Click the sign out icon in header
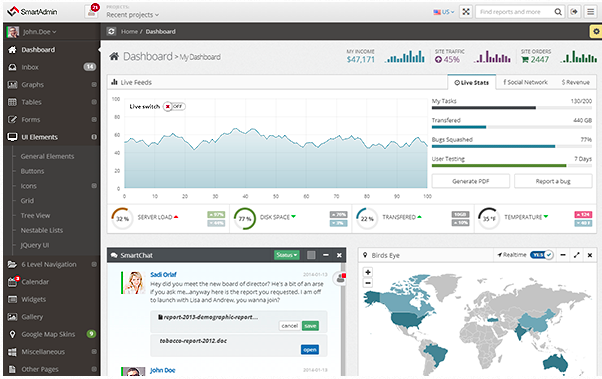 click(x=574, y=12)
